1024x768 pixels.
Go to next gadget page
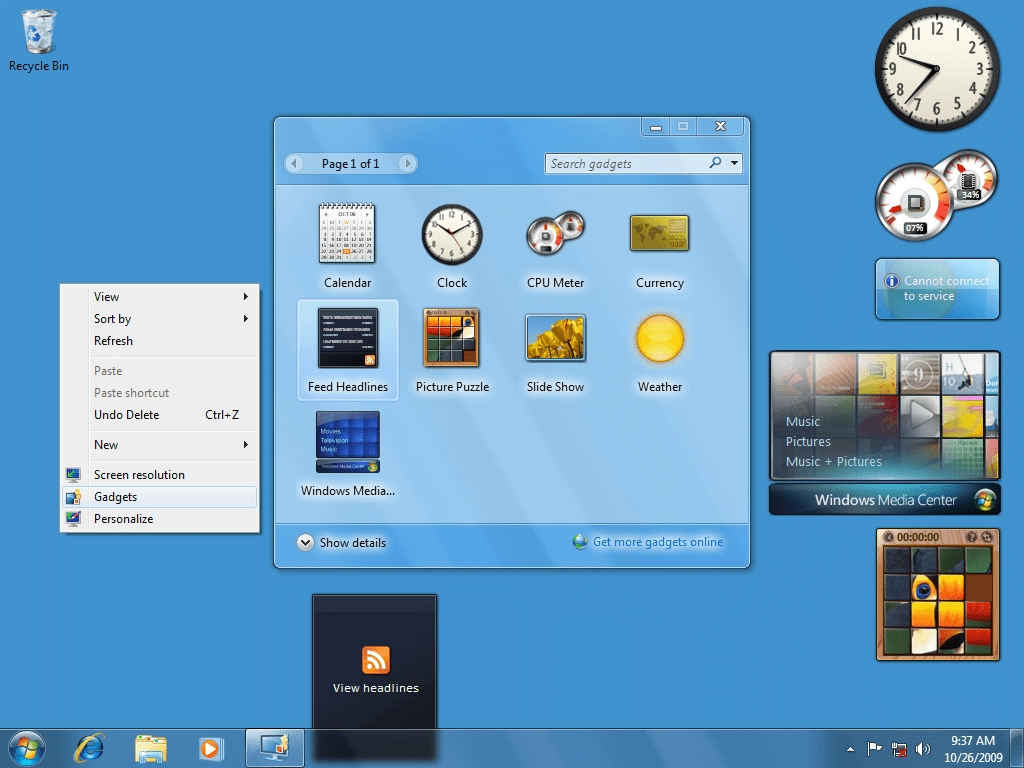click(408, 163)
